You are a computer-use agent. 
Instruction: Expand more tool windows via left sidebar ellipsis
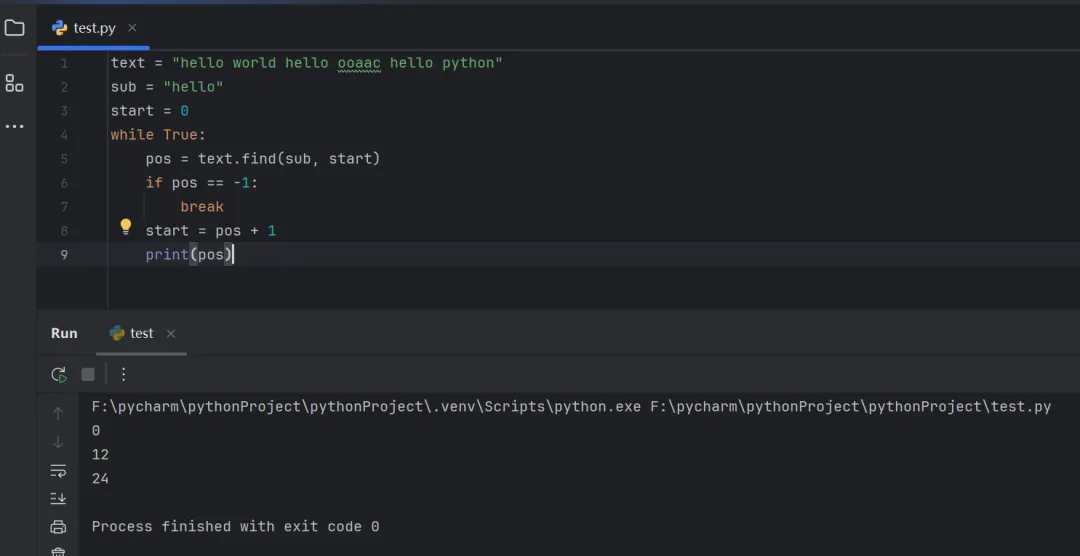(14, 127)
